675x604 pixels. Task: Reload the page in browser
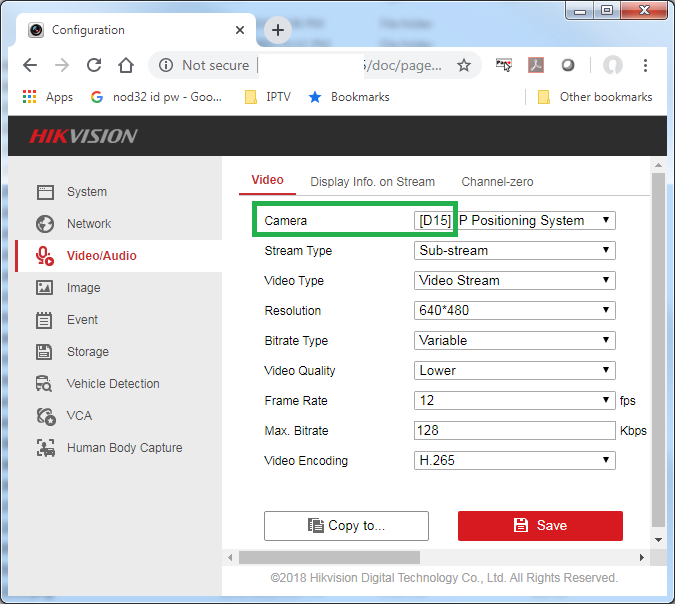(x=94, y=65)
